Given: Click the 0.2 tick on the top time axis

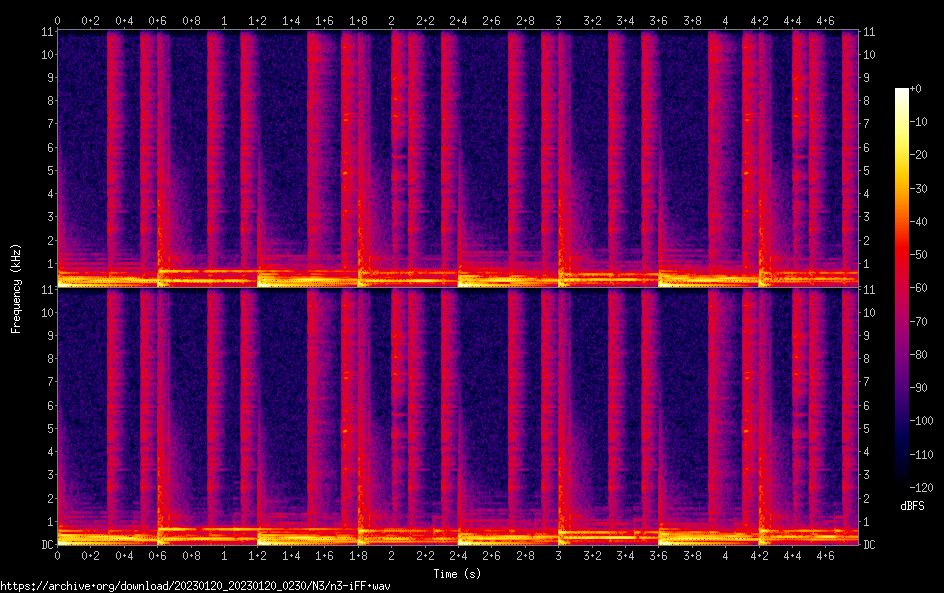Looking at the screenshot, I should [91, 20].
